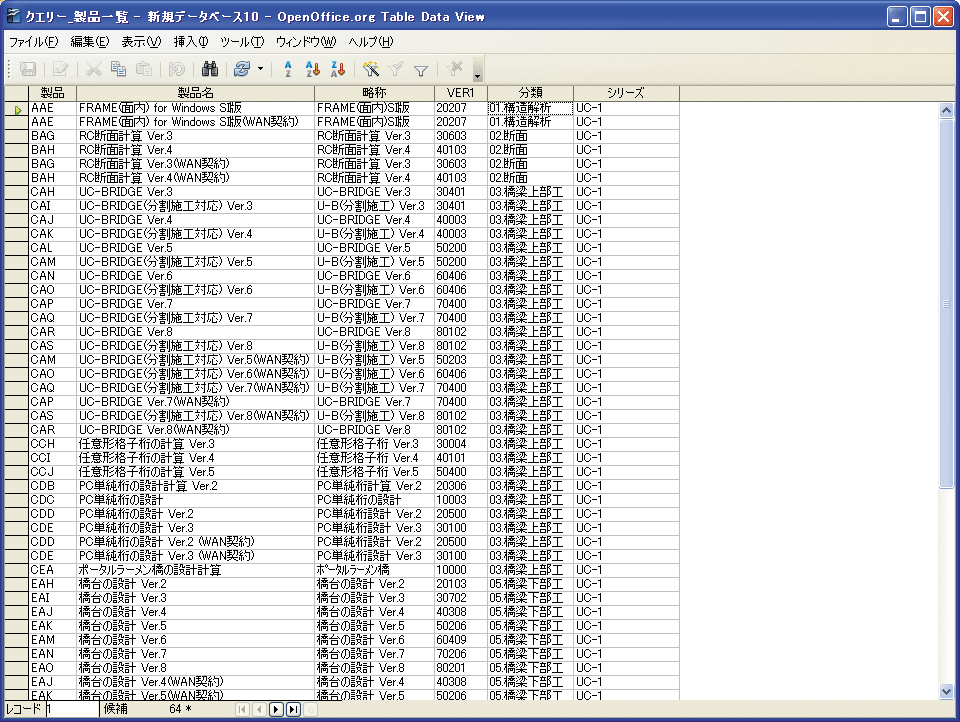This screenshot has width=960, height=722.
Task: Sort ascending with the A-Z arrow icon
Action: coord(312,69)
